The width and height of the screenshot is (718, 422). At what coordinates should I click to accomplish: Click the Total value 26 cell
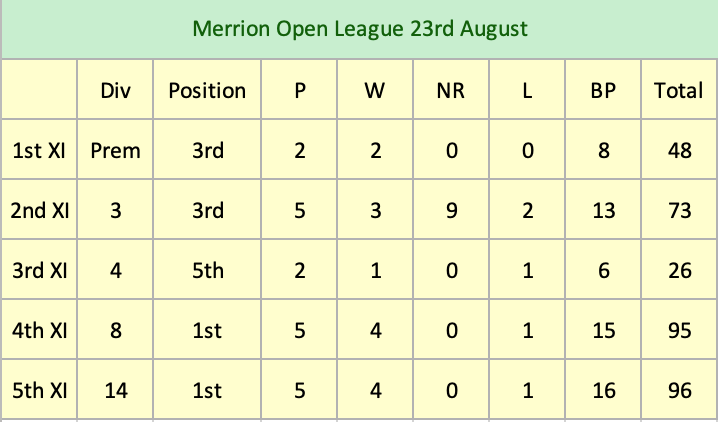pyautogui.click(x=680, y=270)
